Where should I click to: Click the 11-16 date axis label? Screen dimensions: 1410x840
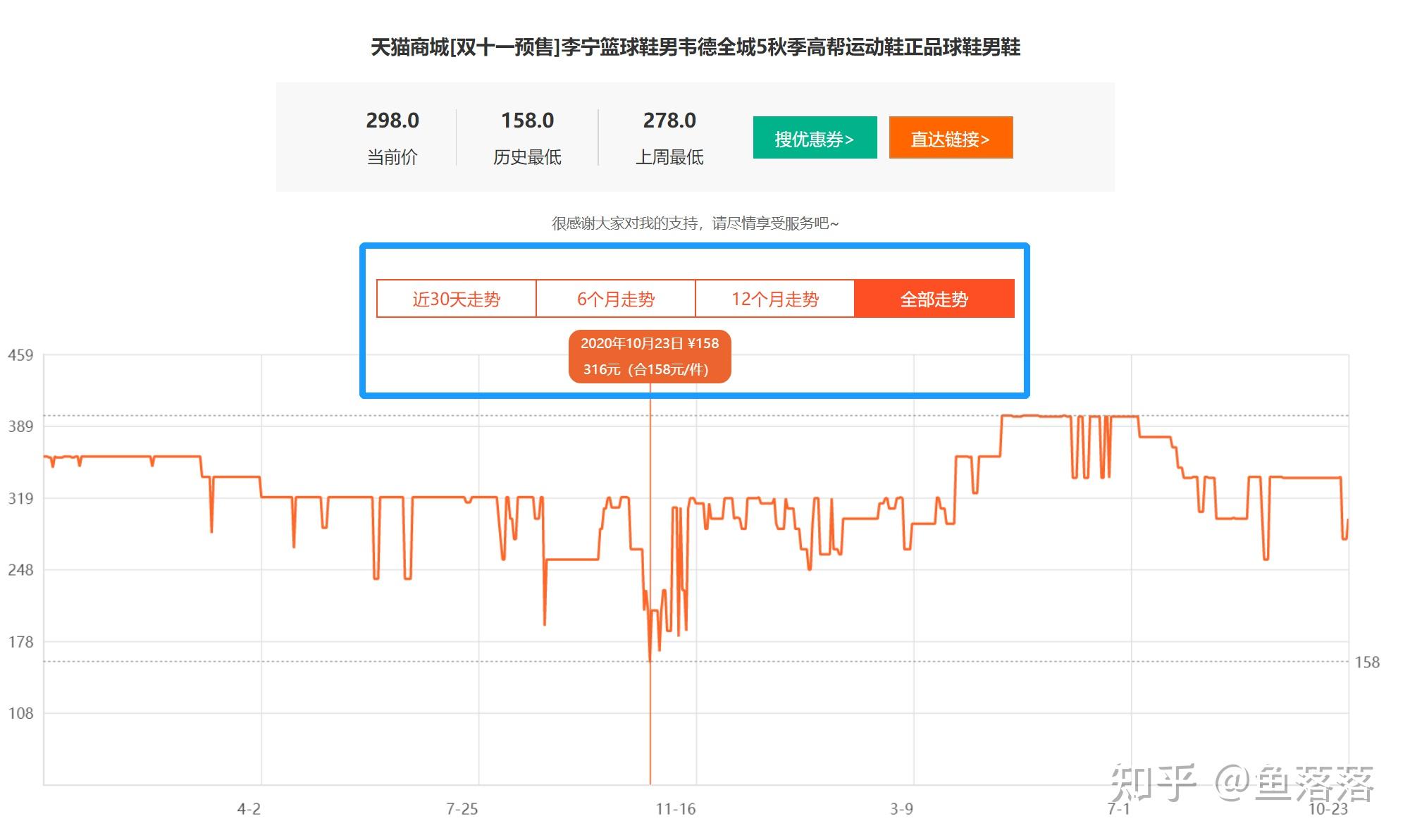(x=676, y=809)
